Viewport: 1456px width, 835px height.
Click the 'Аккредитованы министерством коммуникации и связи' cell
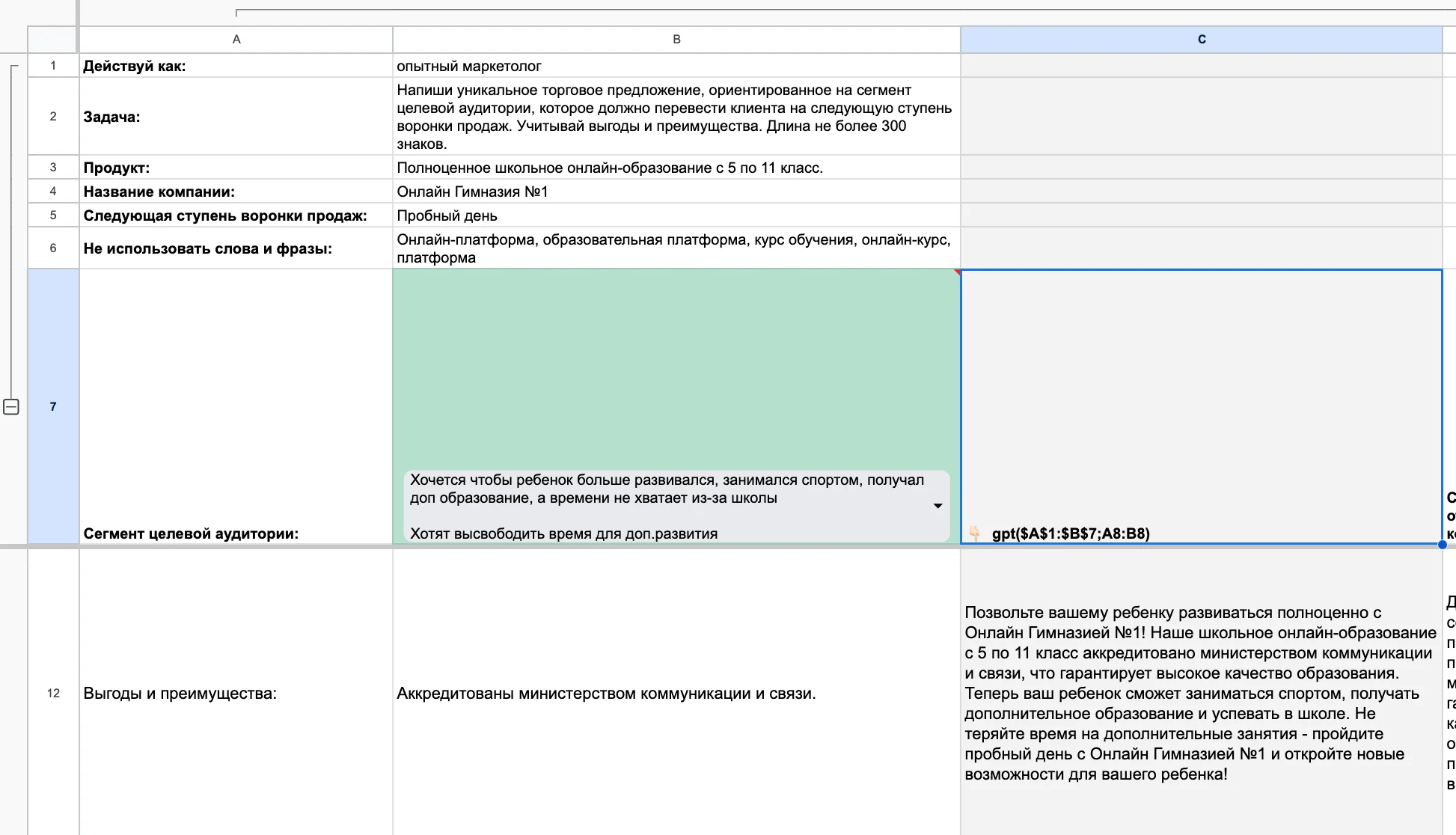tap(676, 693)
